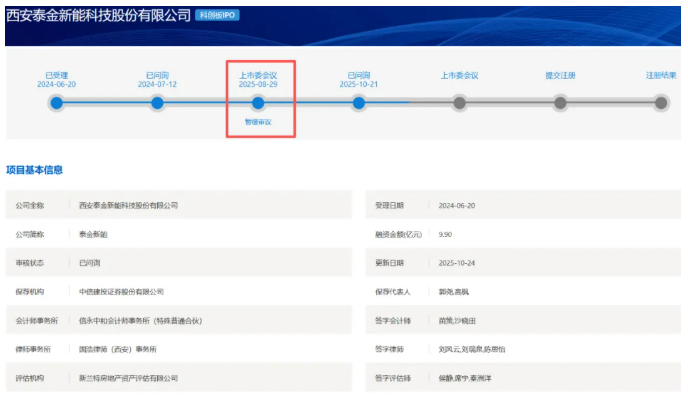This screenshot has width=688, height=400.
Task: Click the law firm 国浩律师（西安）事务所
Action: coord(117,349)
